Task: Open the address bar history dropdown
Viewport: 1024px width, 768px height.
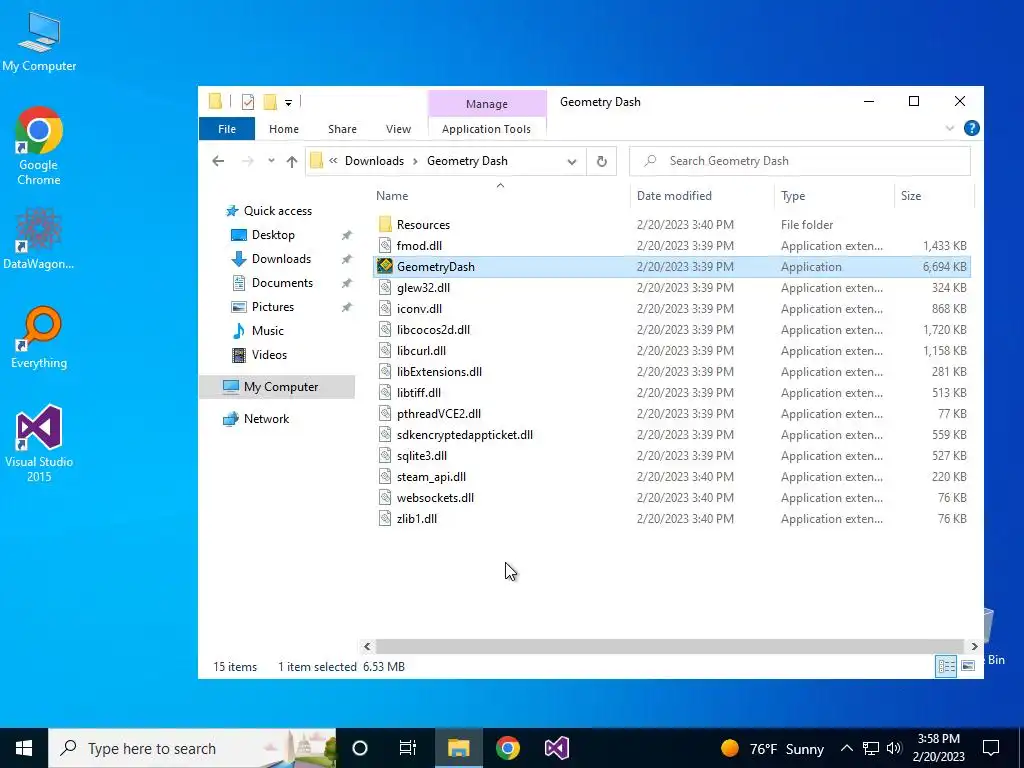Action: click(571, 161)
